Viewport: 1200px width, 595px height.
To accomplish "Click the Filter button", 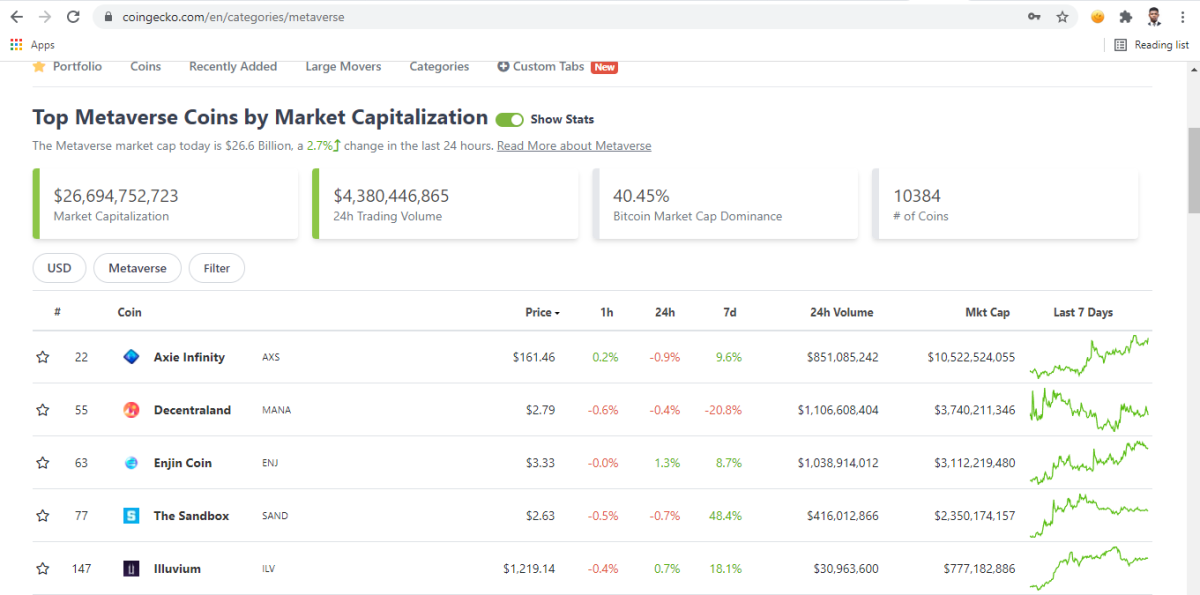I will click(x=216, y=268).
